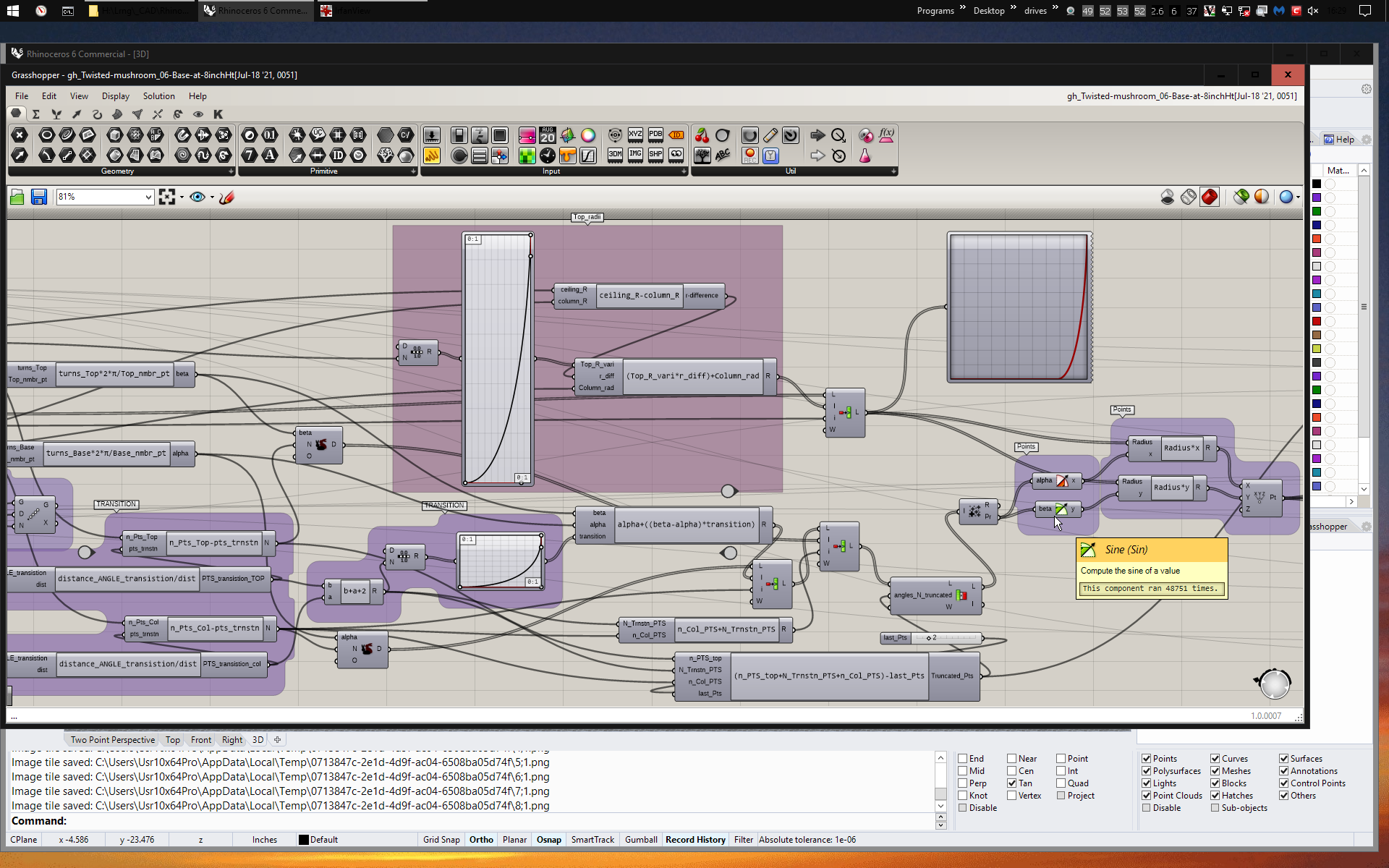Open the preview eye dropdown arrow
Viewport: 1389px width, 868px height.
(x=212, y=197)
